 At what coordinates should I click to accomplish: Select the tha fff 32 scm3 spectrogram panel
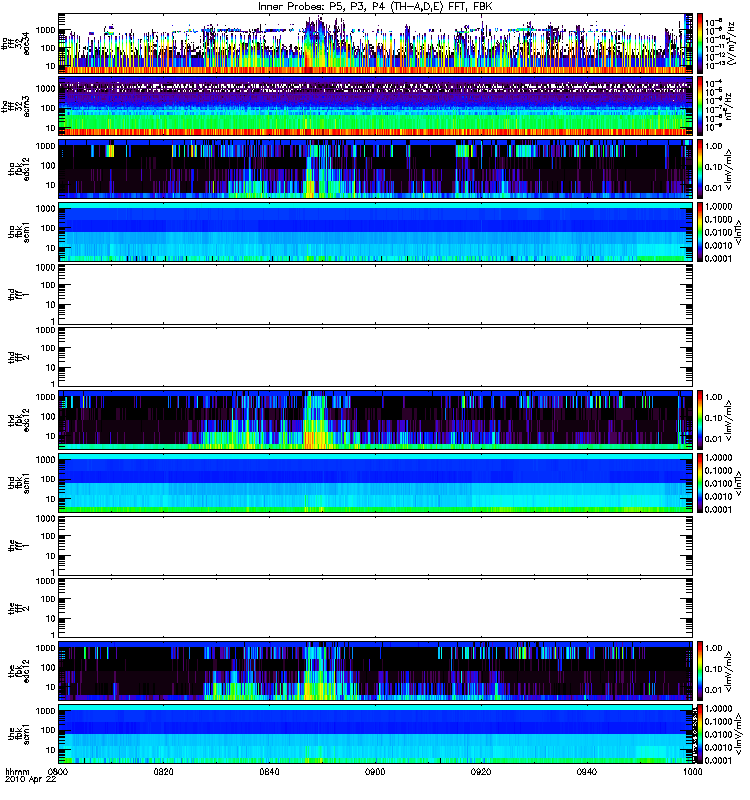tap(376, 106)
